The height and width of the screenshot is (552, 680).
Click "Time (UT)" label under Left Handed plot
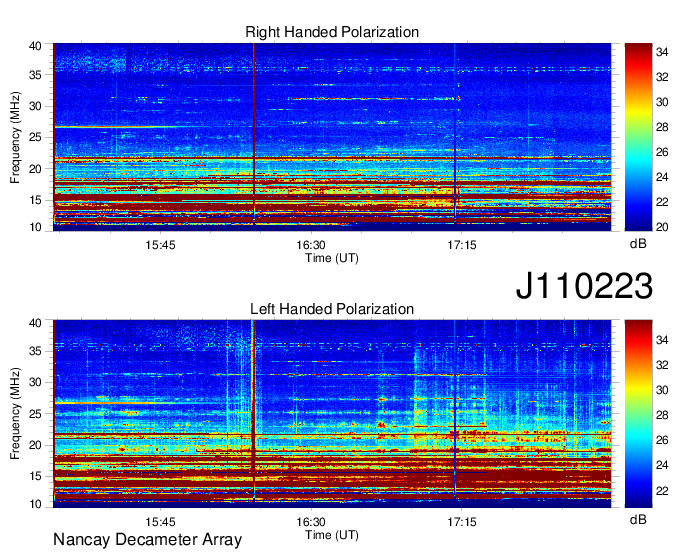point(332,535)
